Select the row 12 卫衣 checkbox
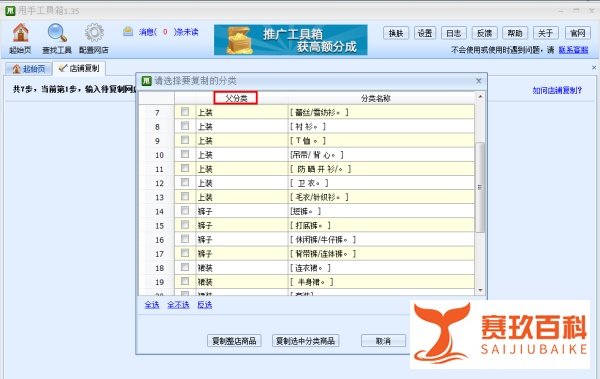The image size is (600, 379). point(185,183)
